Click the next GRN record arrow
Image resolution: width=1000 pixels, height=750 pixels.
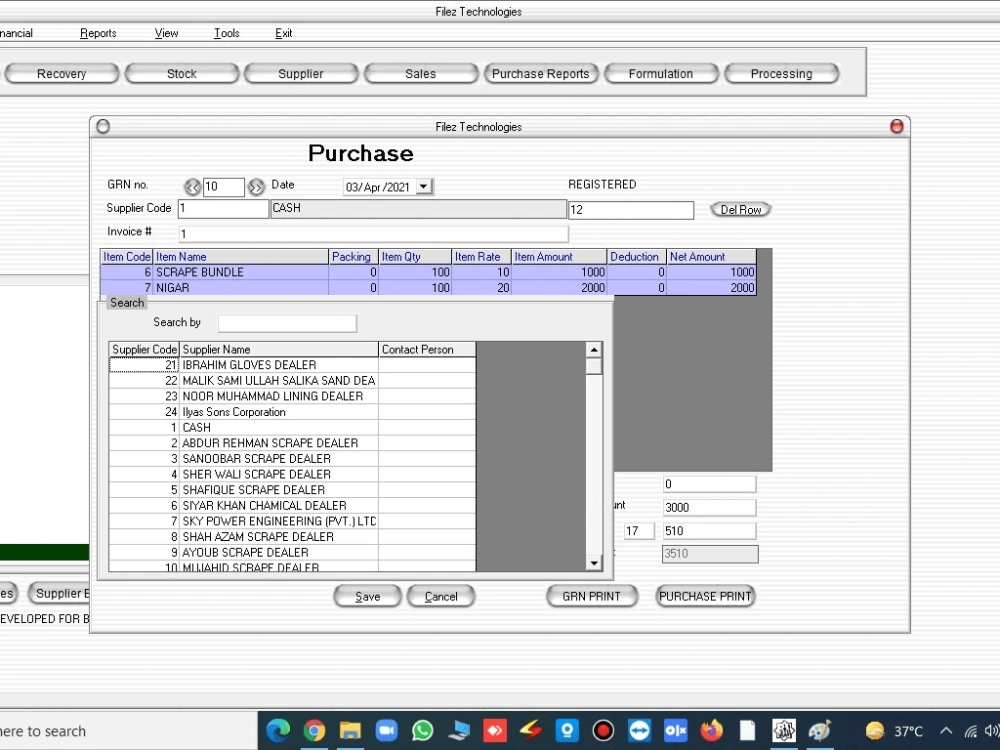256,186
